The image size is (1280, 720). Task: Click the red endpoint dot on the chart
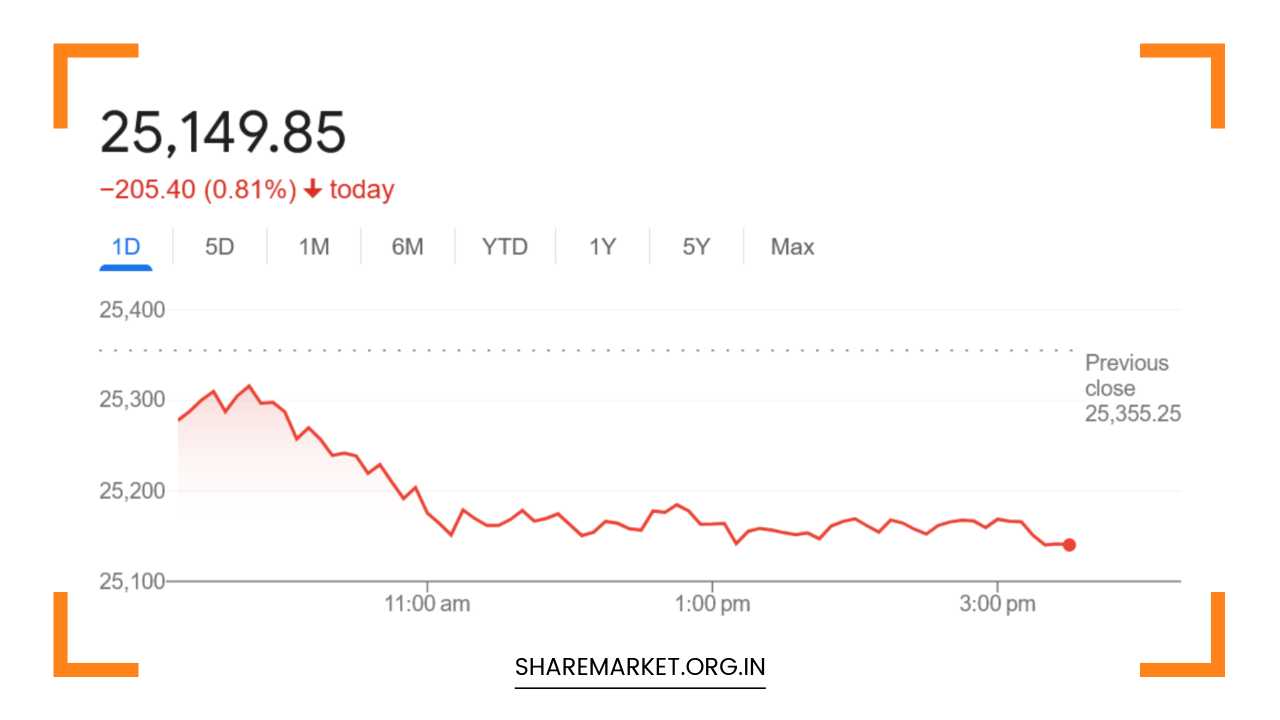coord(1068,544)
